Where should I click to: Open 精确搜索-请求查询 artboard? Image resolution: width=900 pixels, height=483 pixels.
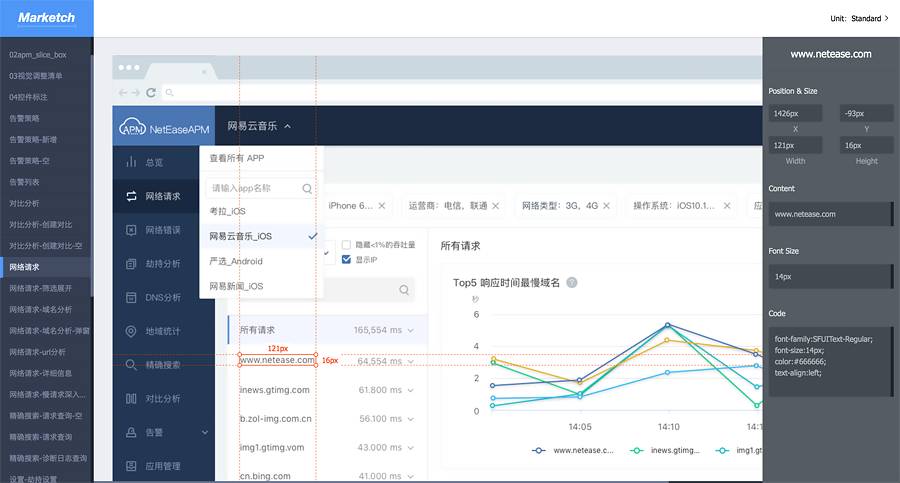[x=41, y=437]
